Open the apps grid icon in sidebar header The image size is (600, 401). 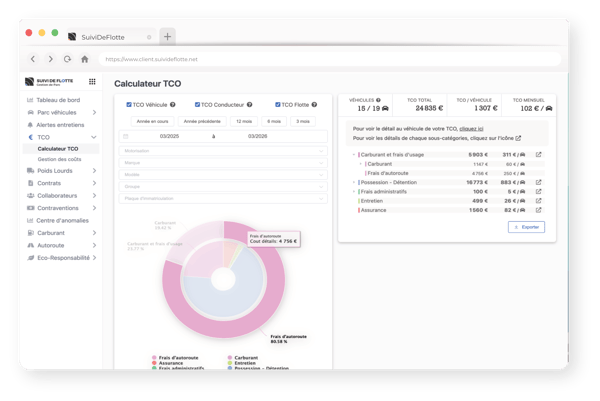pos(93,82)
